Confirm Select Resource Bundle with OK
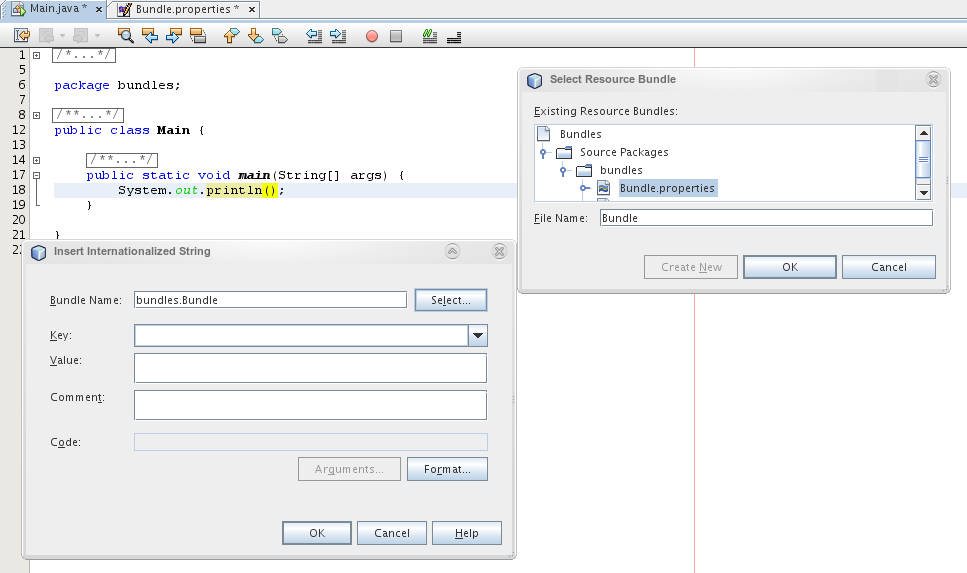This screenshot has height=573, width=967. click(x=790, y=267)
